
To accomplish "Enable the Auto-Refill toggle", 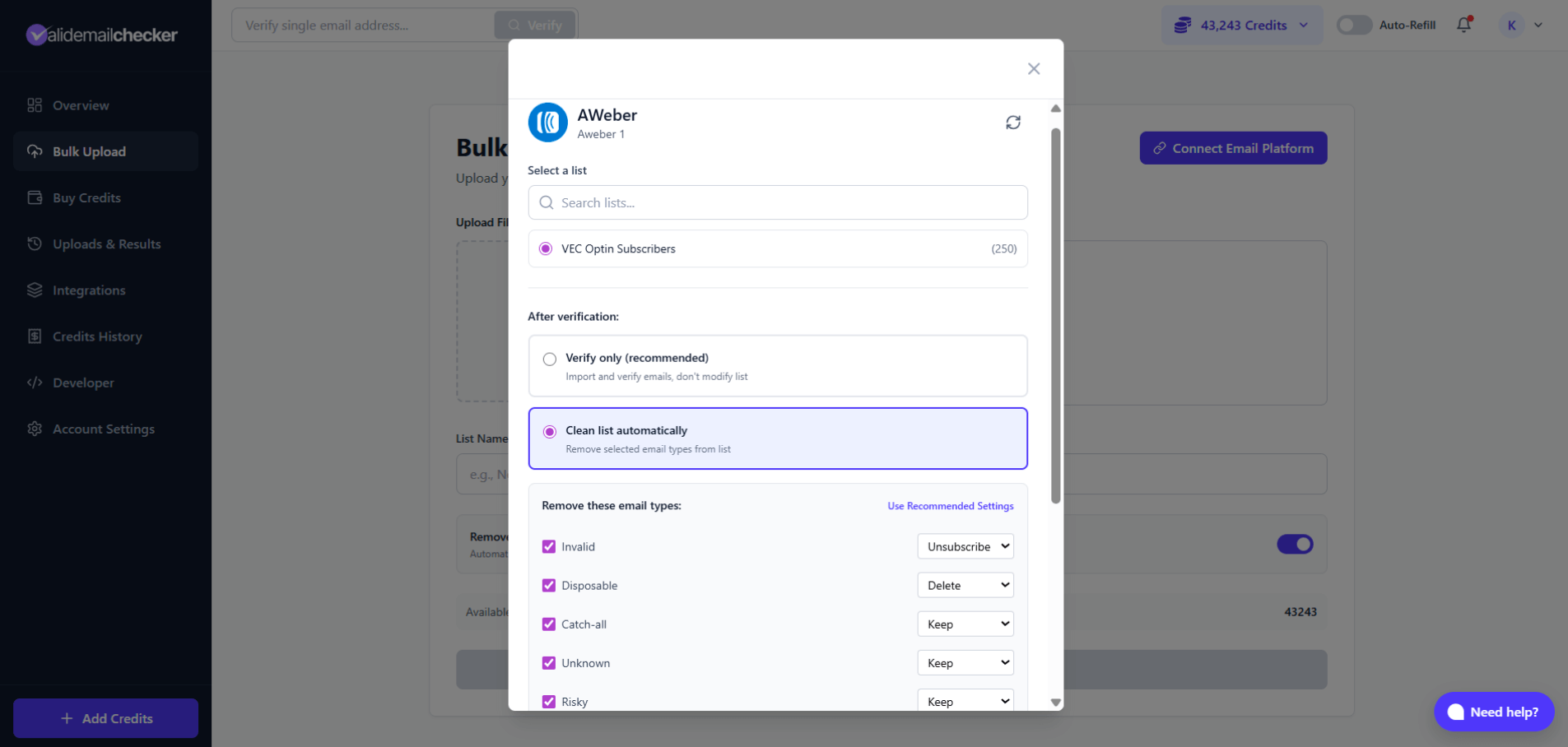I will click(1351, 25).
